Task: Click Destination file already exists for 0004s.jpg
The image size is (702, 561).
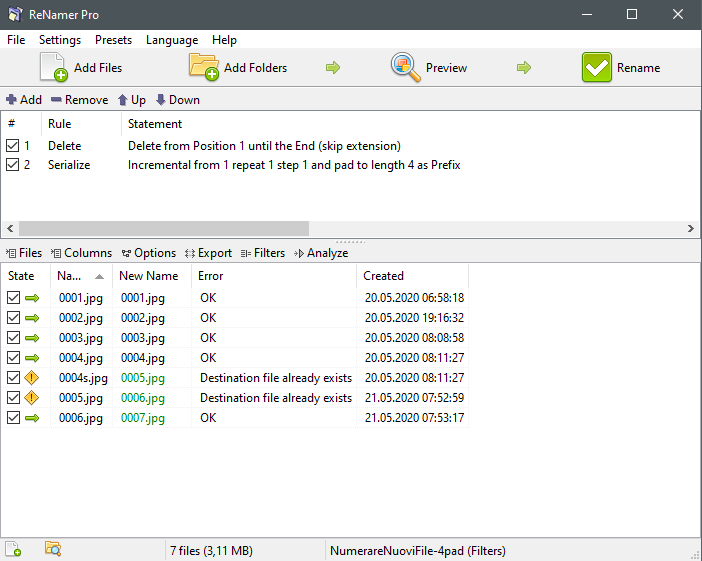Action: click(x=276, y=378)
